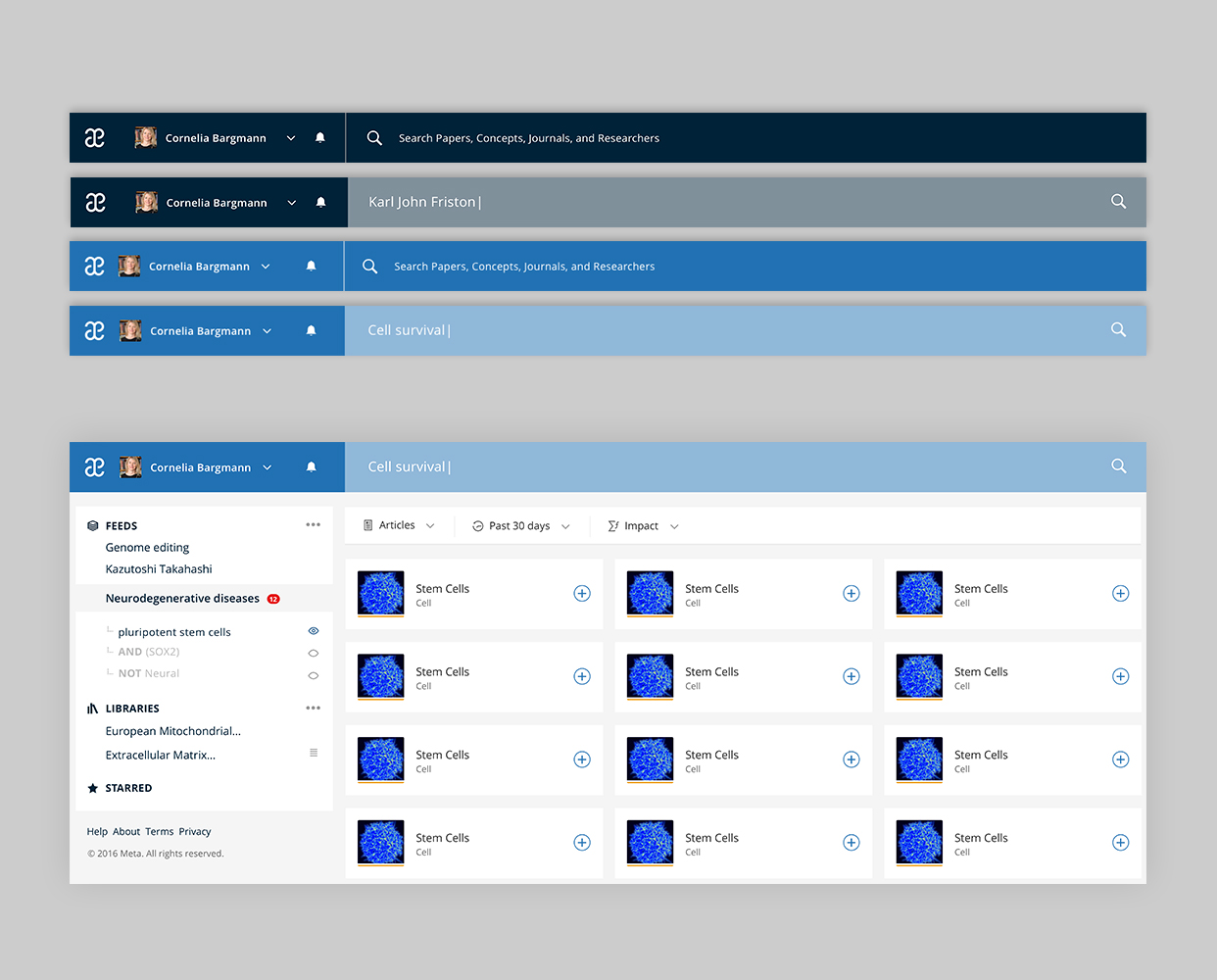This screenshot has width=1217, height=980.
Task: Click the list handle beside Extracellular Matrix
Action: [x=314, y=753]
